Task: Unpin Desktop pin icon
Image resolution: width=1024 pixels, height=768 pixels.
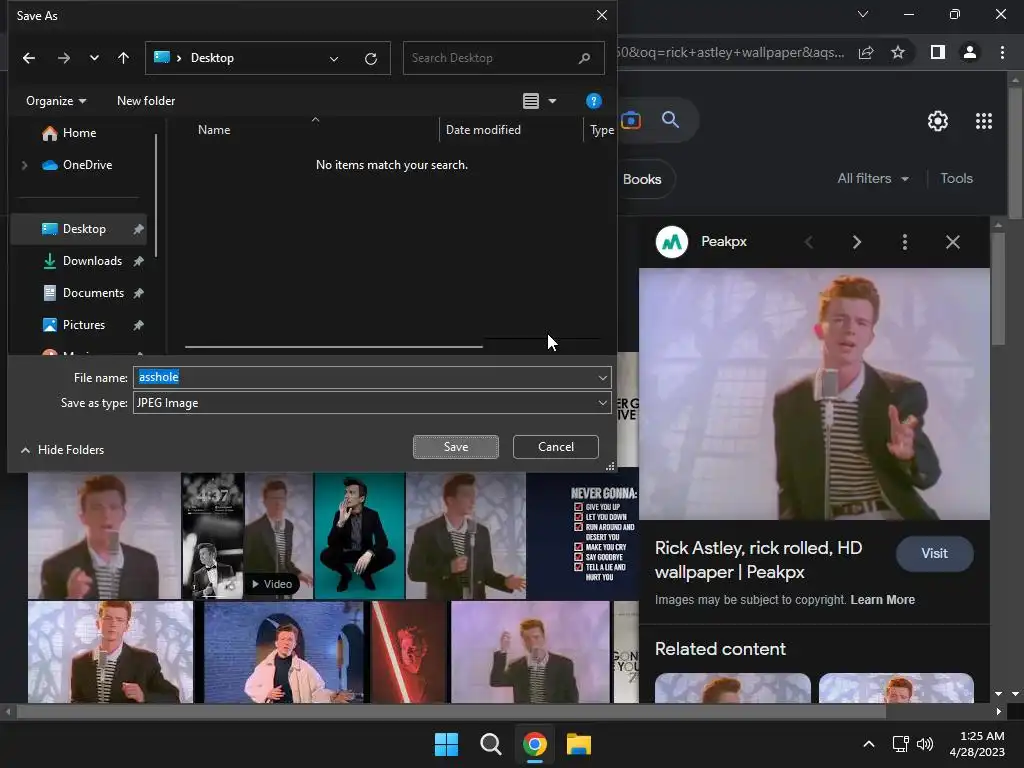Action: tap(138, 229)
